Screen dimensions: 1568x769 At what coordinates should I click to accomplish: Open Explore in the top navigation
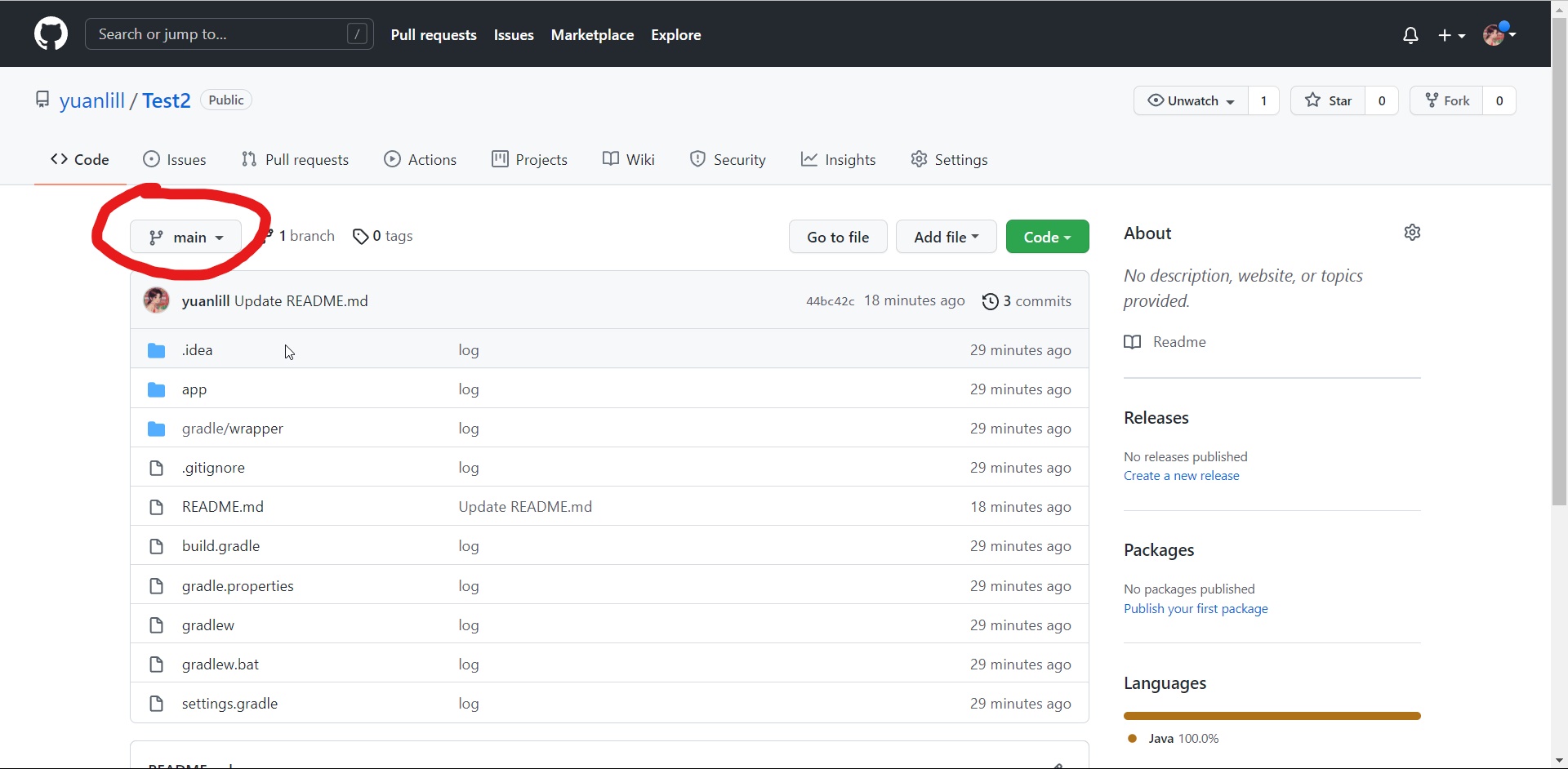676,35
